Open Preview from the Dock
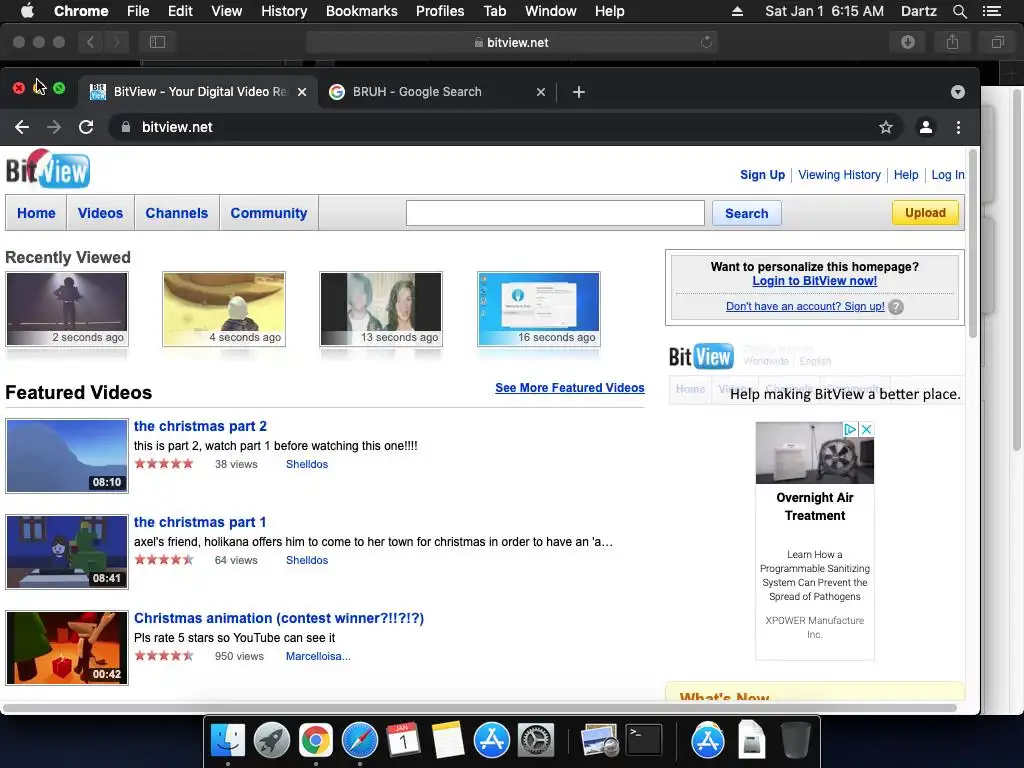The width and height of the screenshot is (1024, 768). pyautogui.click(x=600, y=741)
